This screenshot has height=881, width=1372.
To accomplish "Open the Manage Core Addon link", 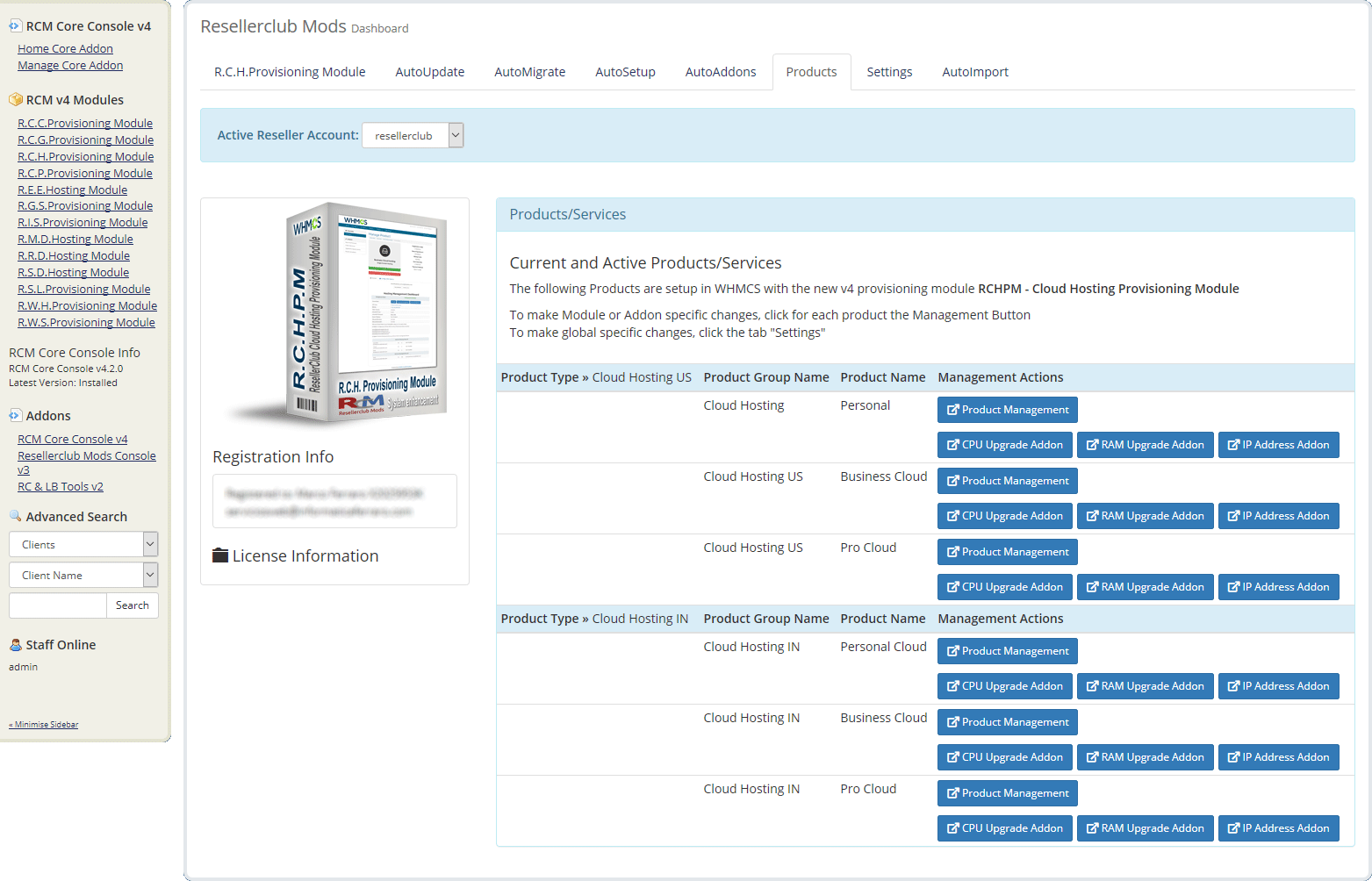I will pos(70,66).
